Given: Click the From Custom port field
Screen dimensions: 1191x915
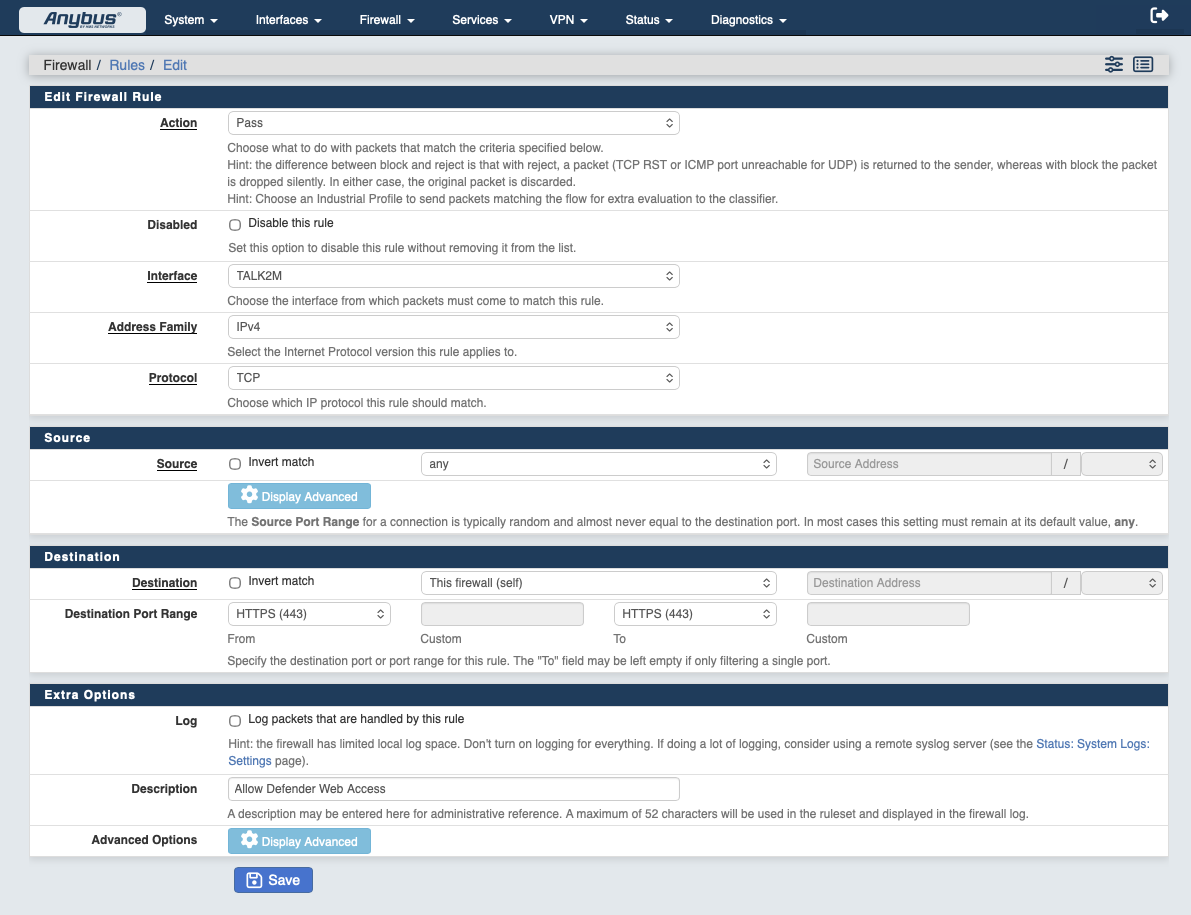Looking at the screenshot, I should (x=502, y=614).
